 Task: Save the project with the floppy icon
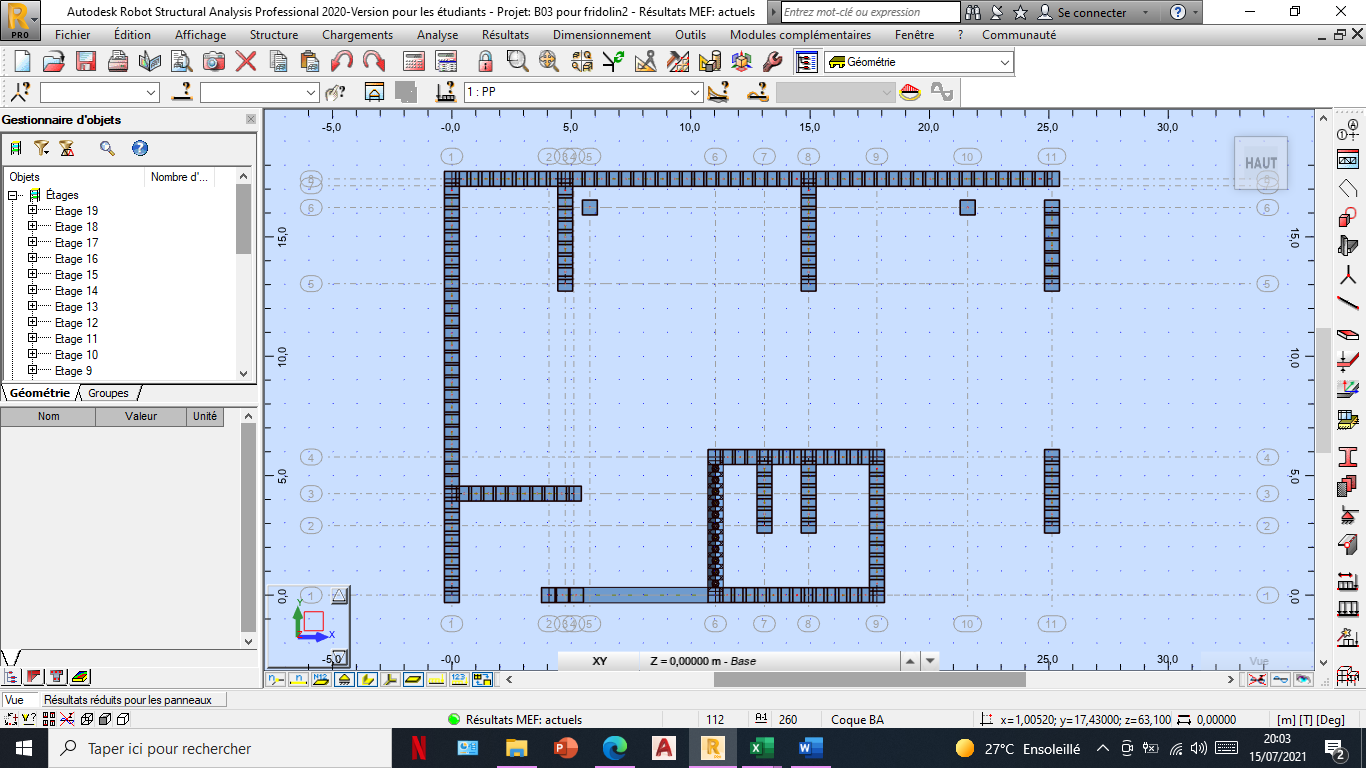point(86,62)
